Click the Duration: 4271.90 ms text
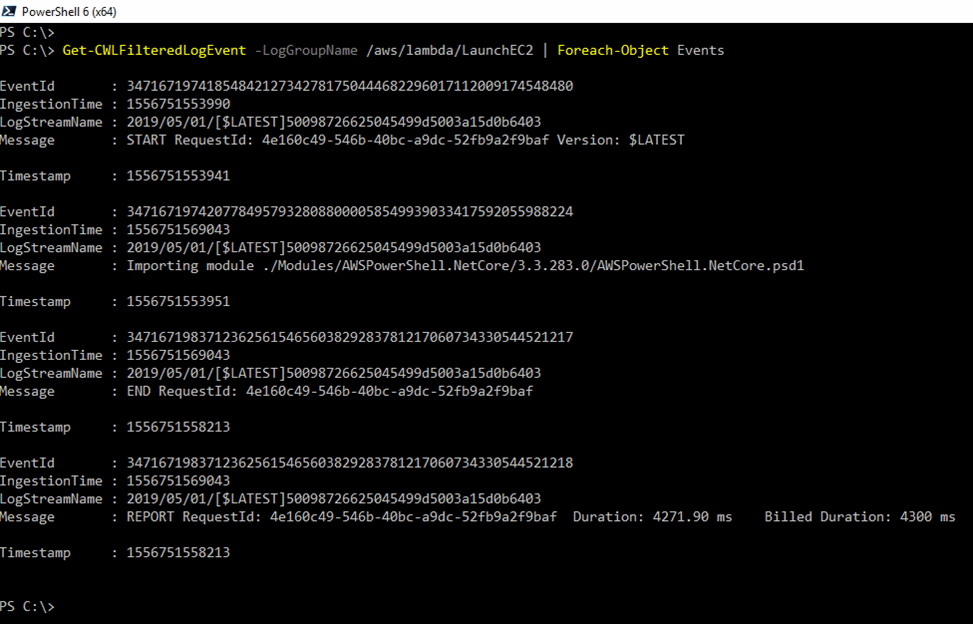The width and height of the screenshot is (973, 624). [652, 518]
